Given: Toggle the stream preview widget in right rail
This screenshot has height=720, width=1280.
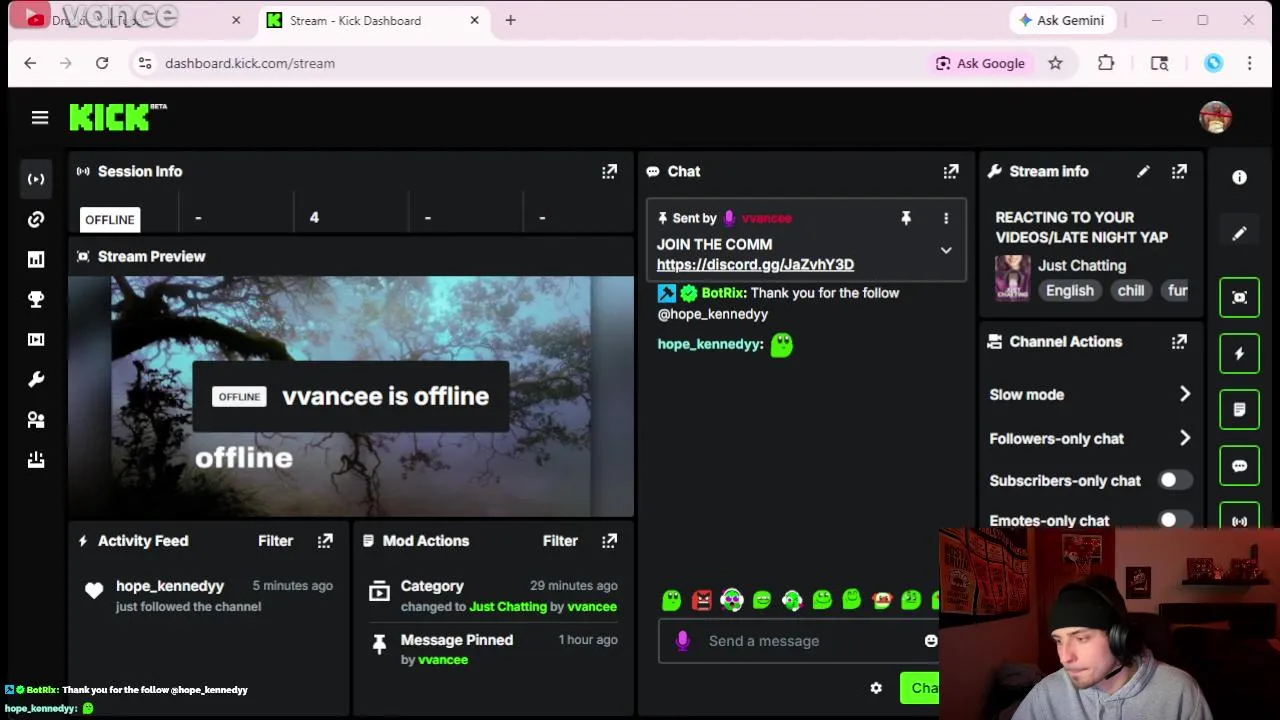Looking at the screenshot, I should (x=1239, y=297).
